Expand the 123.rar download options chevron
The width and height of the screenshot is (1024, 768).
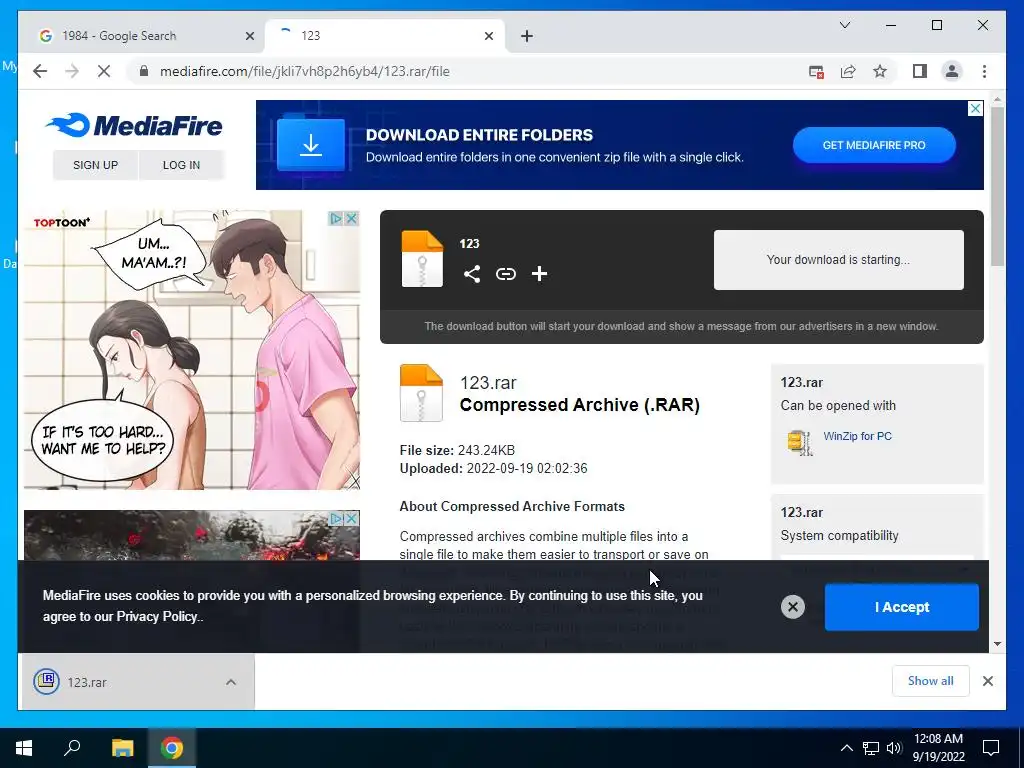coord(231,682)
